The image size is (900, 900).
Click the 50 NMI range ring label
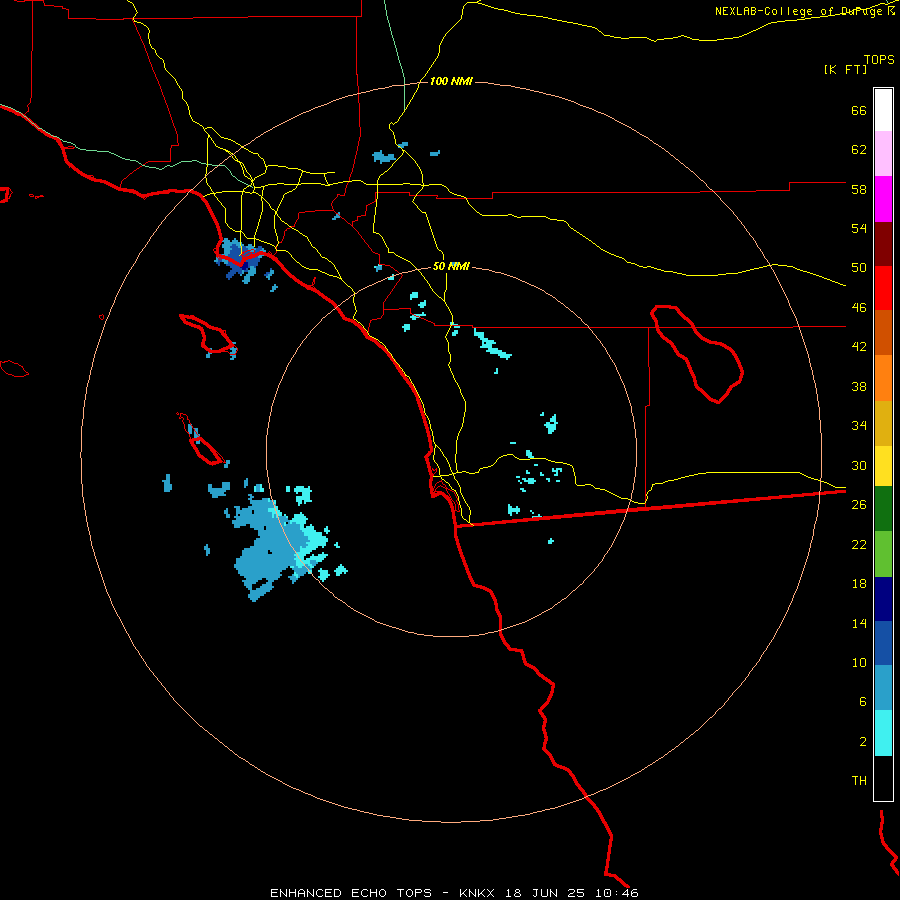coord(451,266)
